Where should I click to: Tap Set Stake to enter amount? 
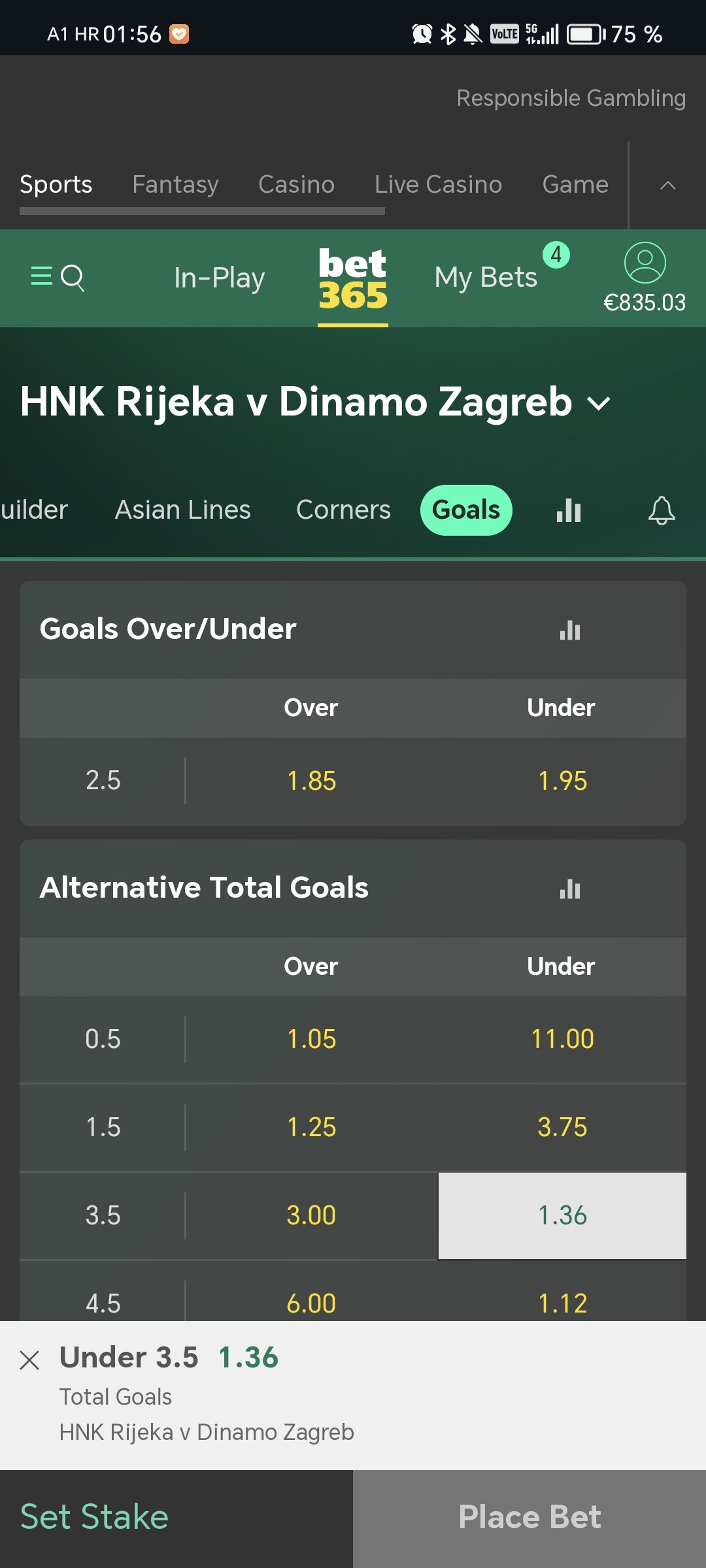tap(94, 1517)
